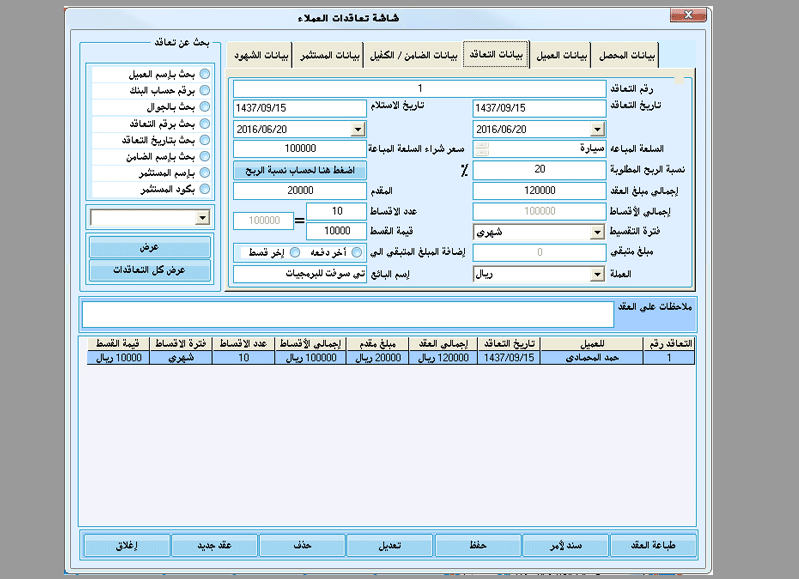Click the عرض button
The image size is (799, 579).
click(x=150, y=247)
